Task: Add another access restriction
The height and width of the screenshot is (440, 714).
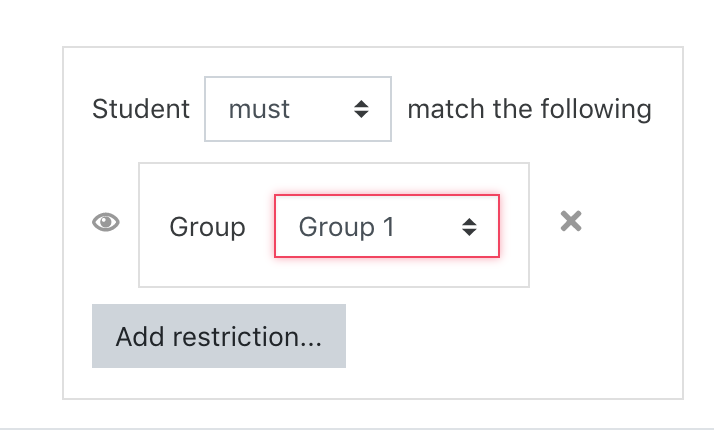Action: tap(219, 336)
